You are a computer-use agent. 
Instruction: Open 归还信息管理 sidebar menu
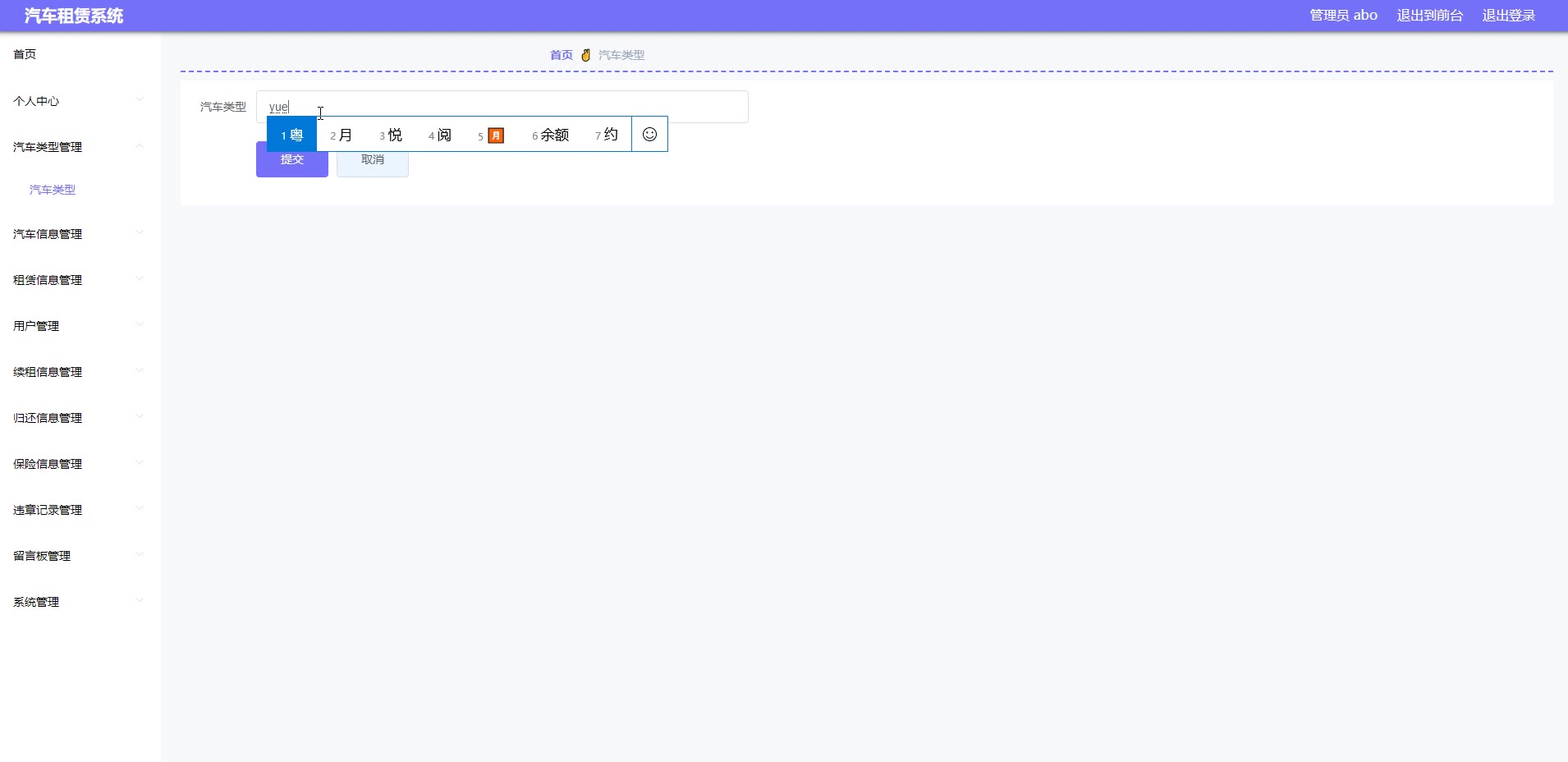tap(80, 418)
